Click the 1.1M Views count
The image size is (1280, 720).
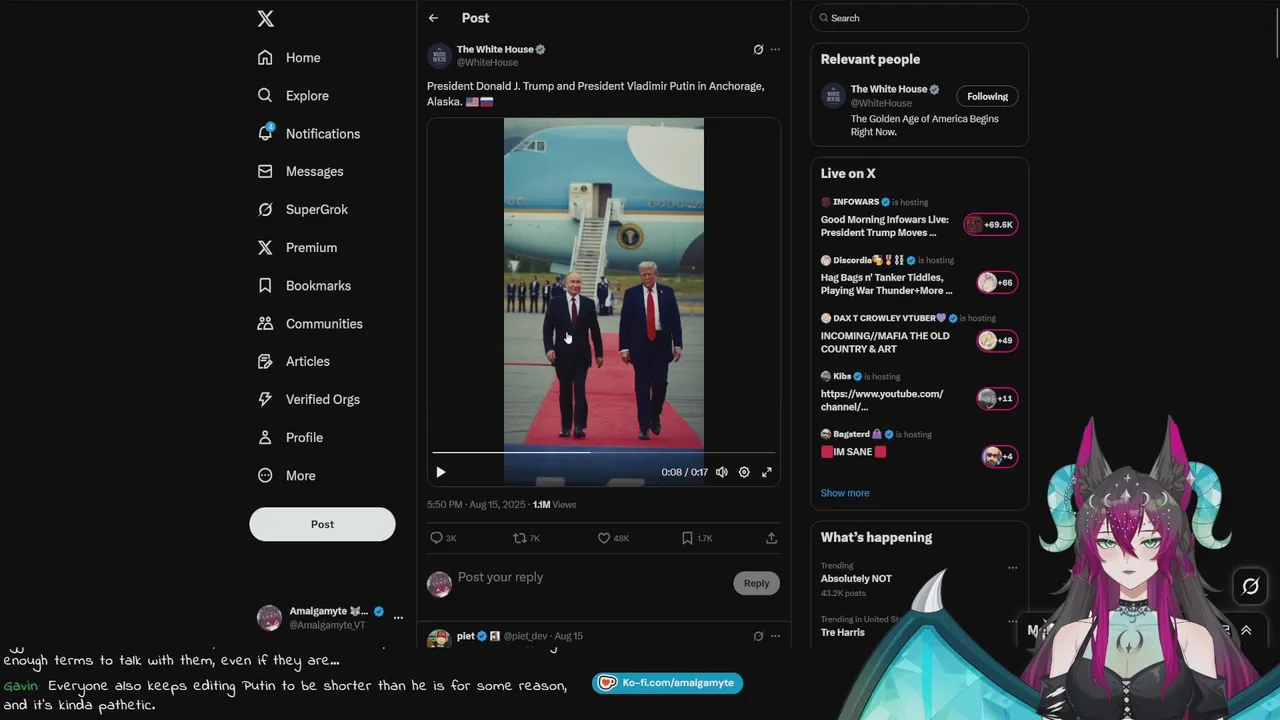pos(555,505)
